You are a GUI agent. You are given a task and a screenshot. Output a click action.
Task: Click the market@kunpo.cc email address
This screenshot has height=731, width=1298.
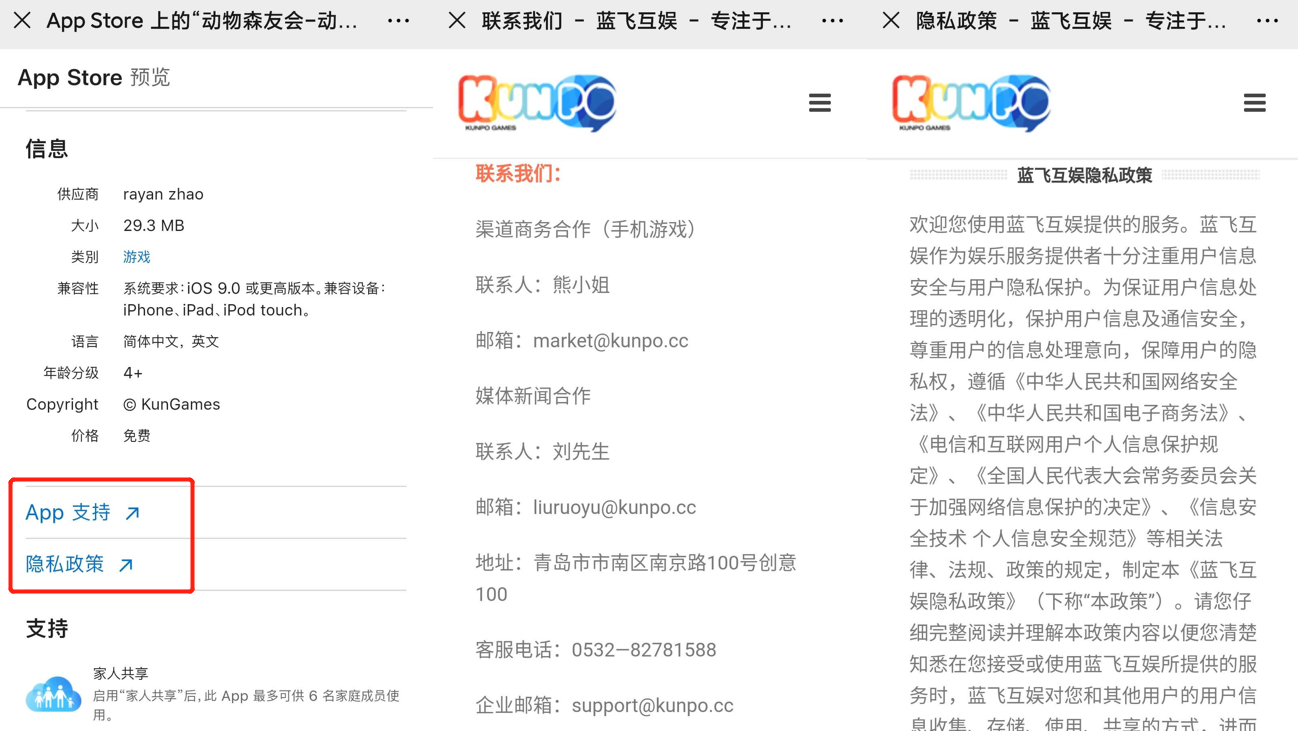610,341
